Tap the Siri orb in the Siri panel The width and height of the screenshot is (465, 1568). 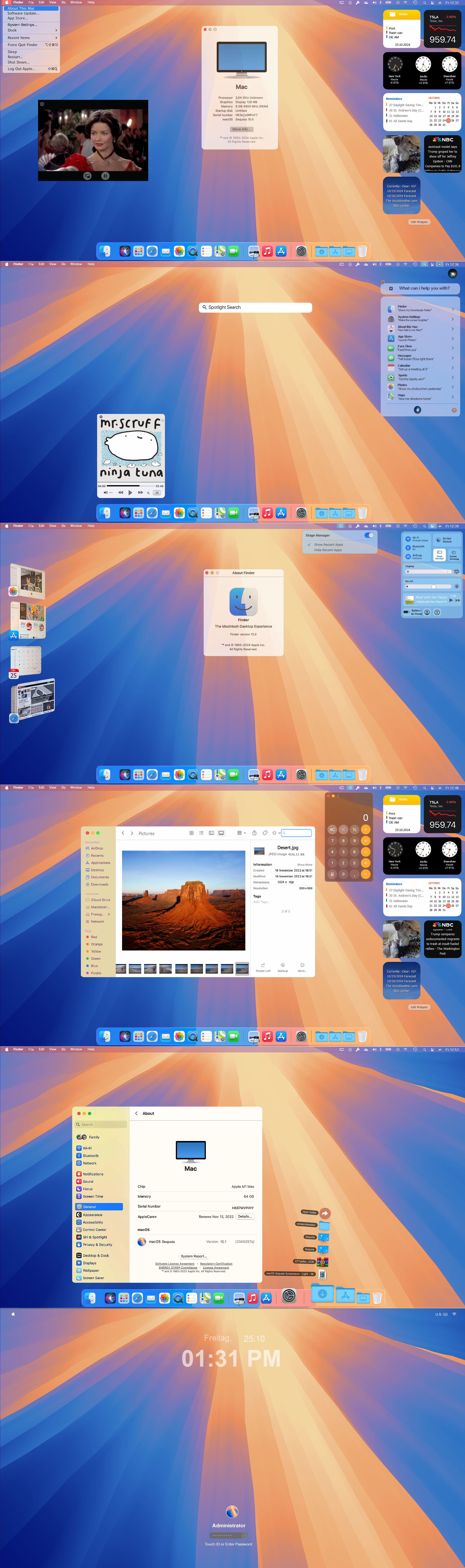[418, 410]
